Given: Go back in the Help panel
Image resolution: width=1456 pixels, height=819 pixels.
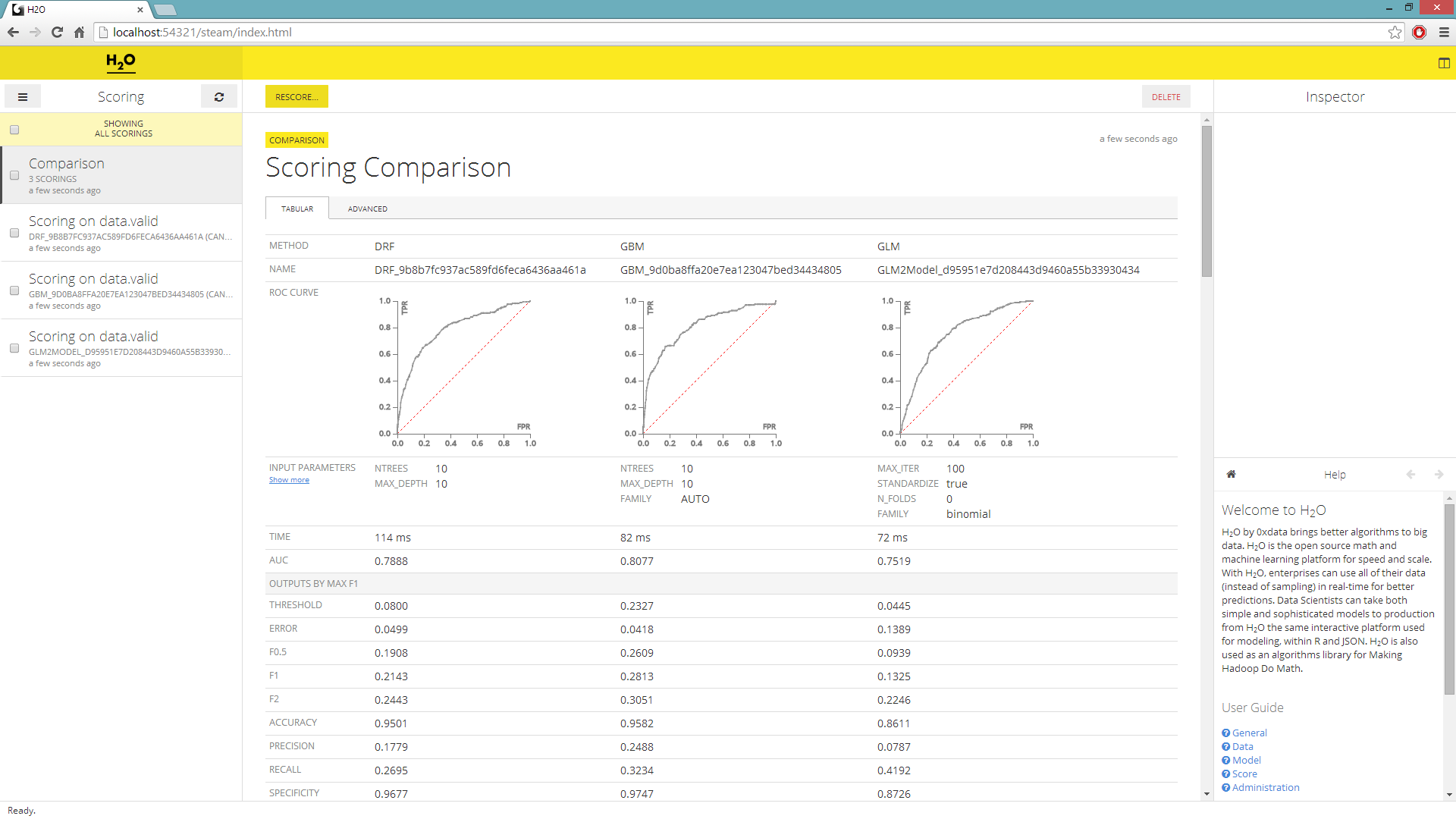Looking at the screenshot, I should tap(1410, 475).
